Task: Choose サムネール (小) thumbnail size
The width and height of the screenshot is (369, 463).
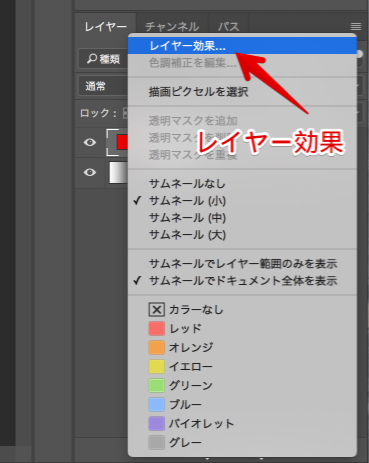Action: click(x=242, y=201)
